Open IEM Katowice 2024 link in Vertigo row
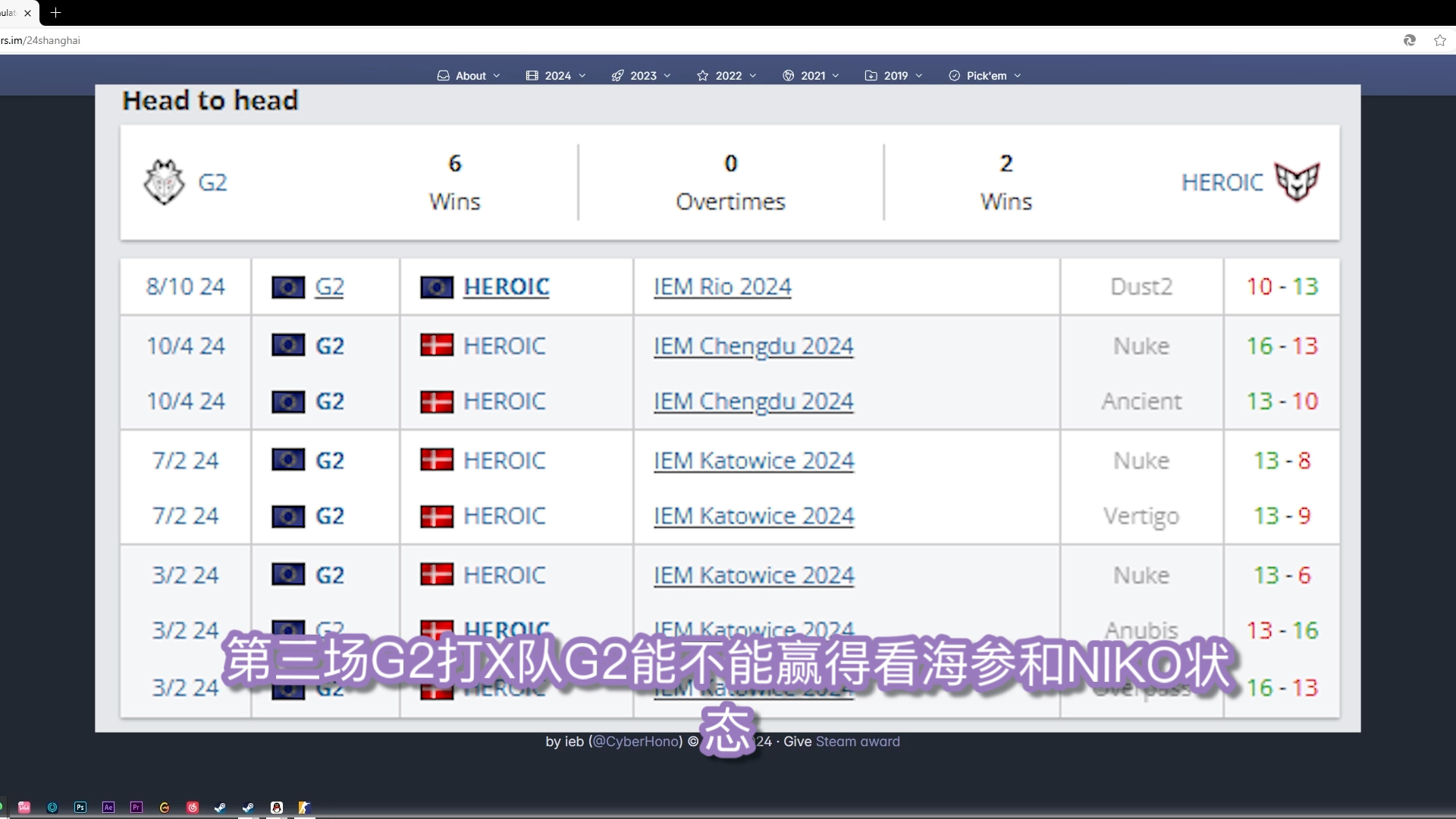 click(x=754, y=516)
